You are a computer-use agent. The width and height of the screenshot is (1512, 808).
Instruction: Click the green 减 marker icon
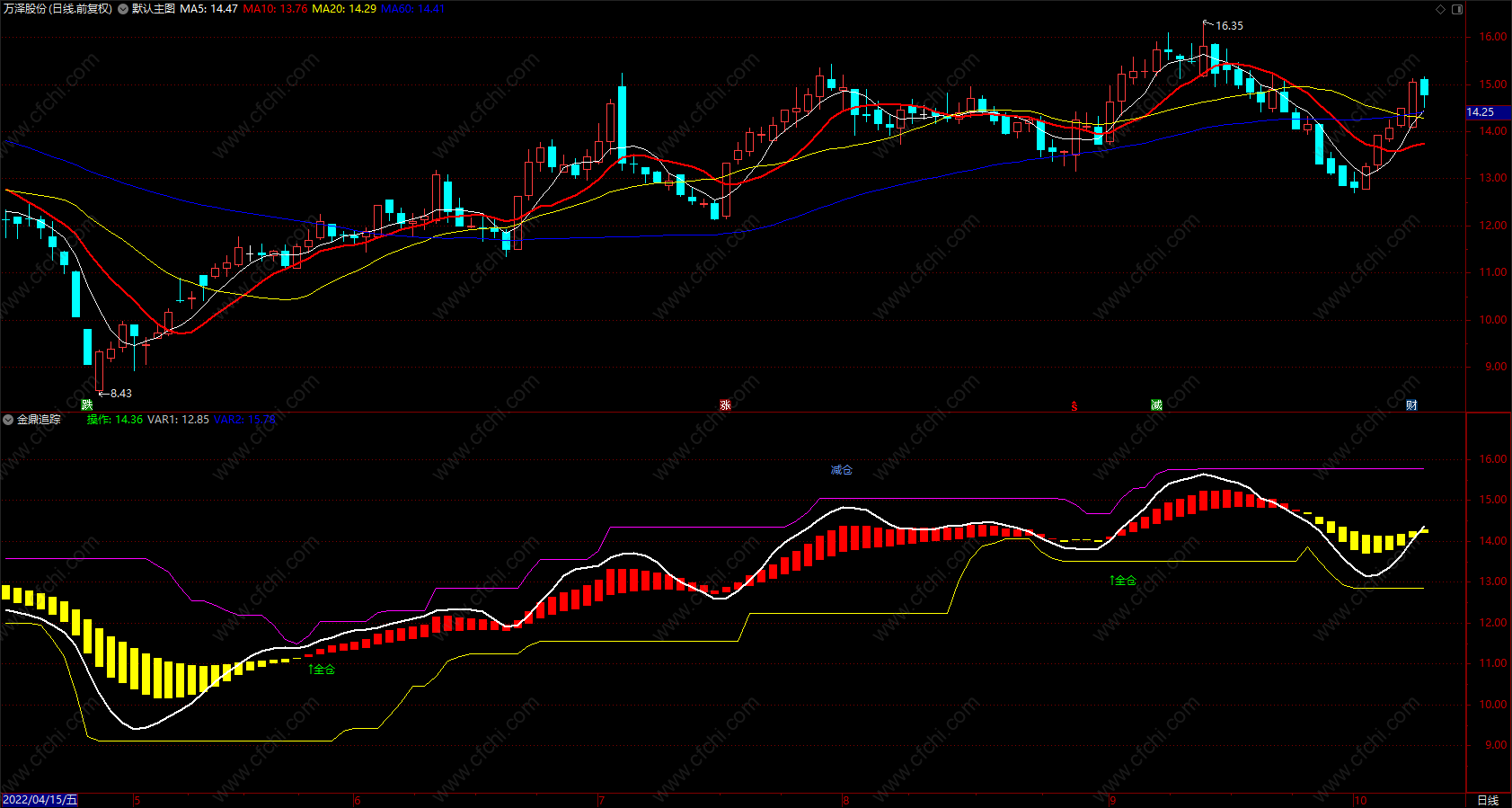[1156, 405]
